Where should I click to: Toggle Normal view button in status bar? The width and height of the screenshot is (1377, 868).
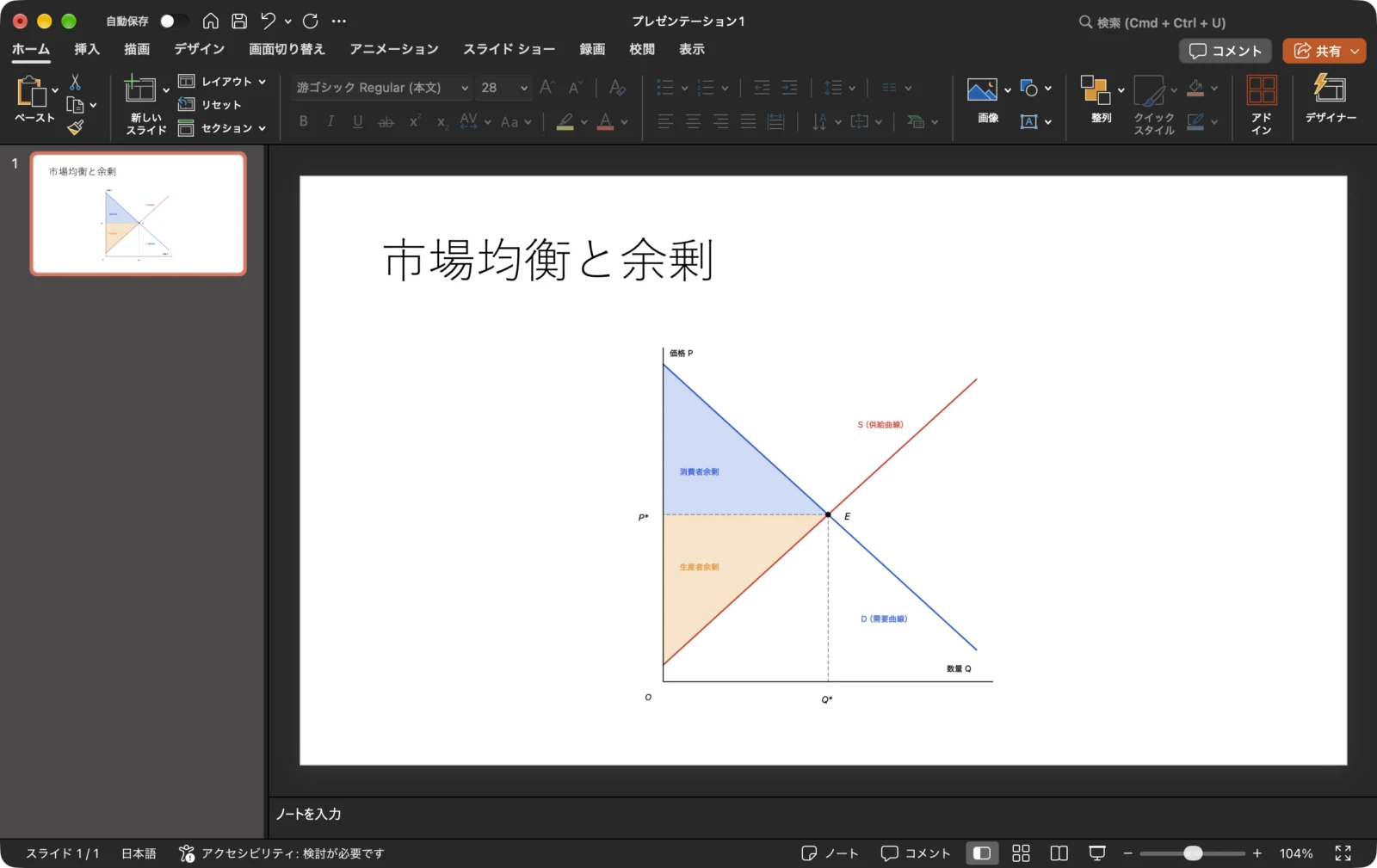pyautogui.click(x=982, y=853)
